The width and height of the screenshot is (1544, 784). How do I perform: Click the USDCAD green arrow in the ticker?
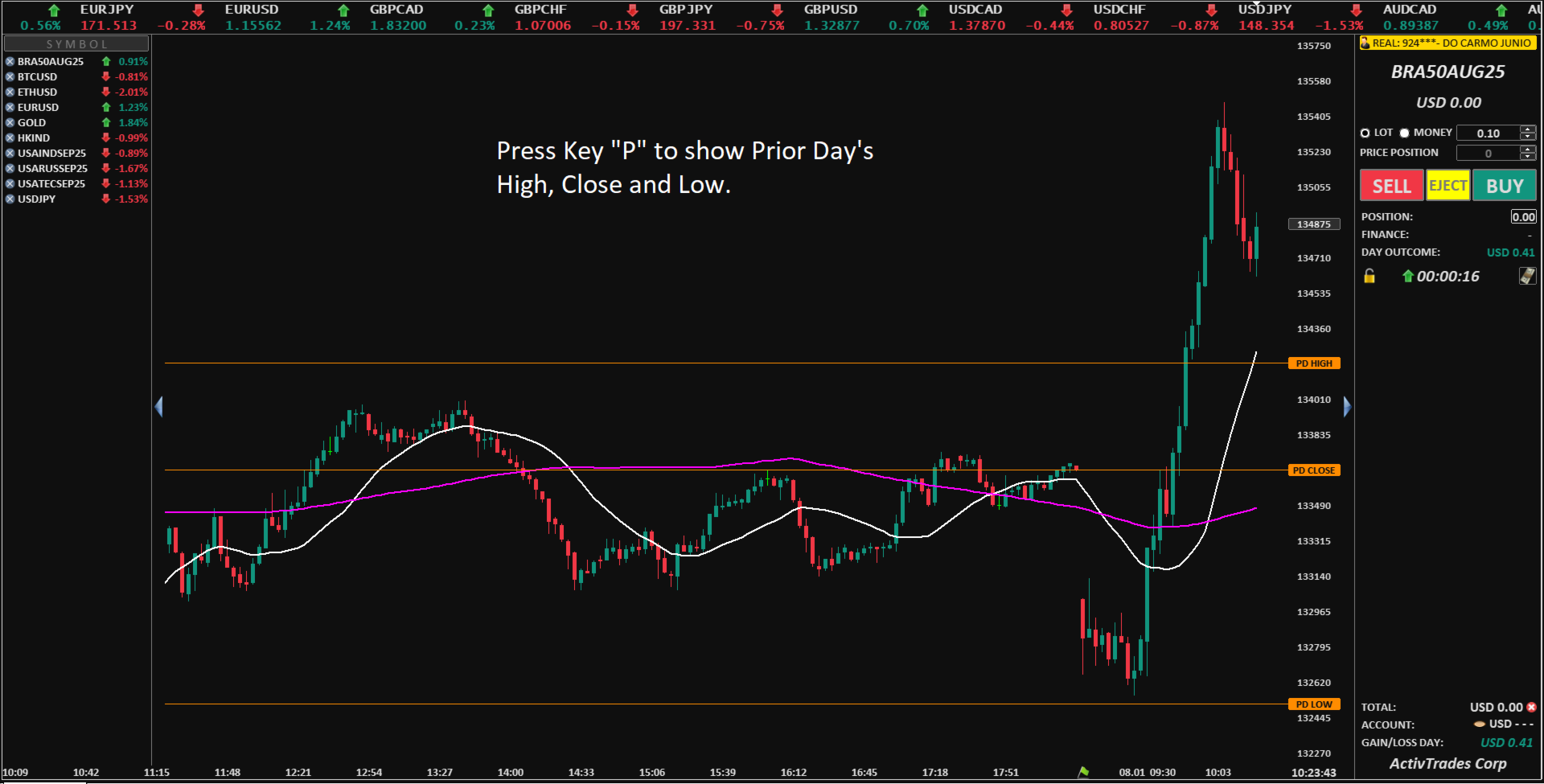tap(922, 10)
